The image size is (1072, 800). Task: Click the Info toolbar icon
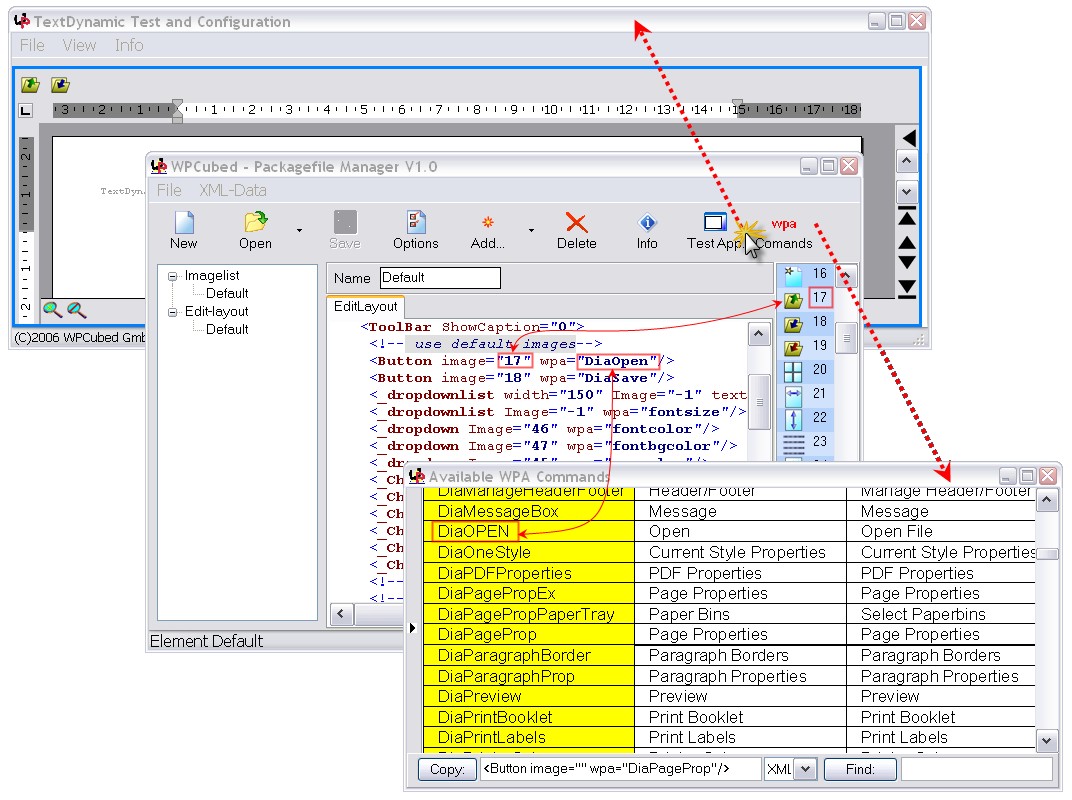(647, 223)
